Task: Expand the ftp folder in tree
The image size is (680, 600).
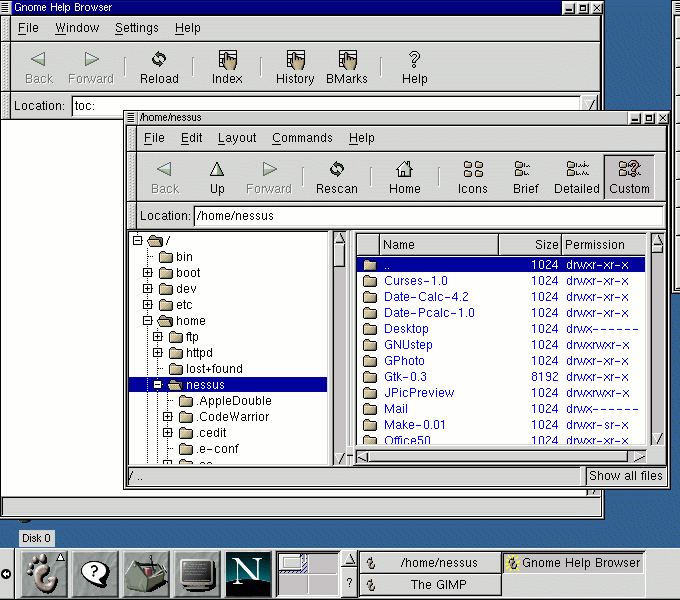Action: point(158,337)
